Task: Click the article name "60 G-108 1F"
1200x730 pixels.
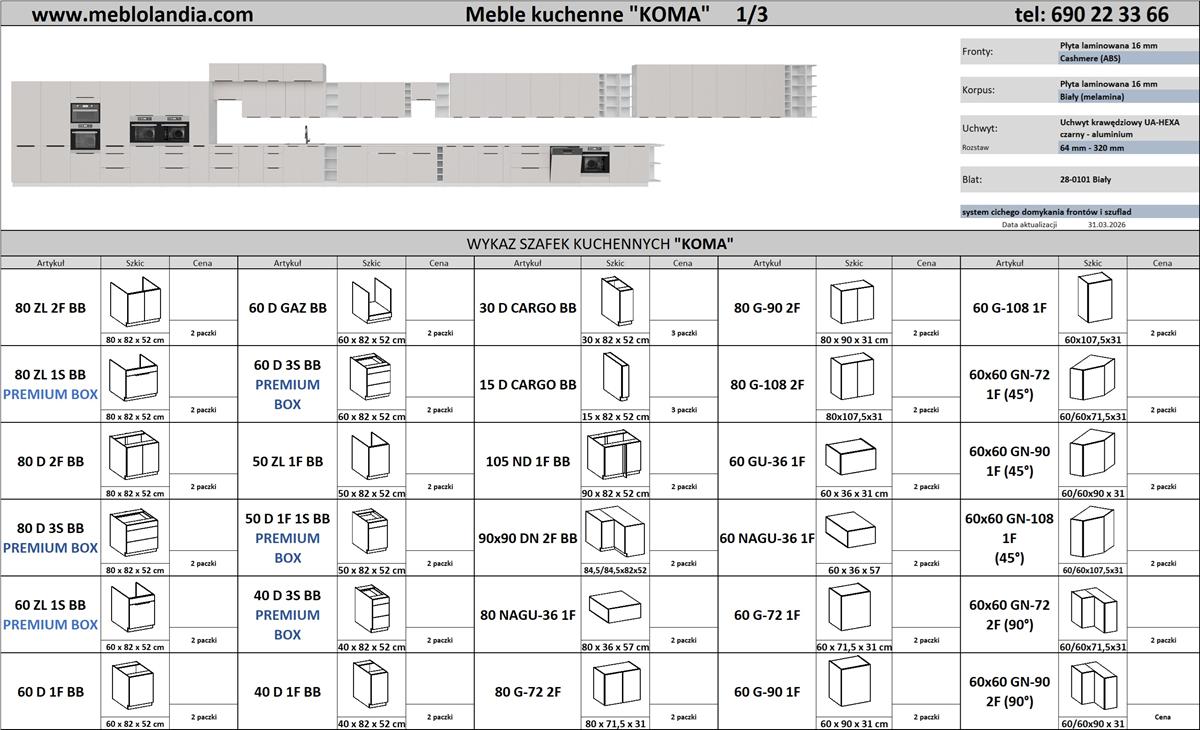Action: coord(1009,308)
